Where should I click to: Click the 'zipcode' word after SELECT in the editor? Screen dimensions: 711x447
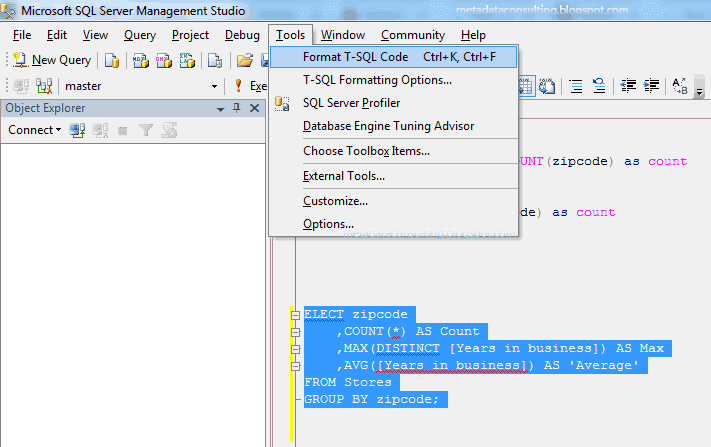380,314
